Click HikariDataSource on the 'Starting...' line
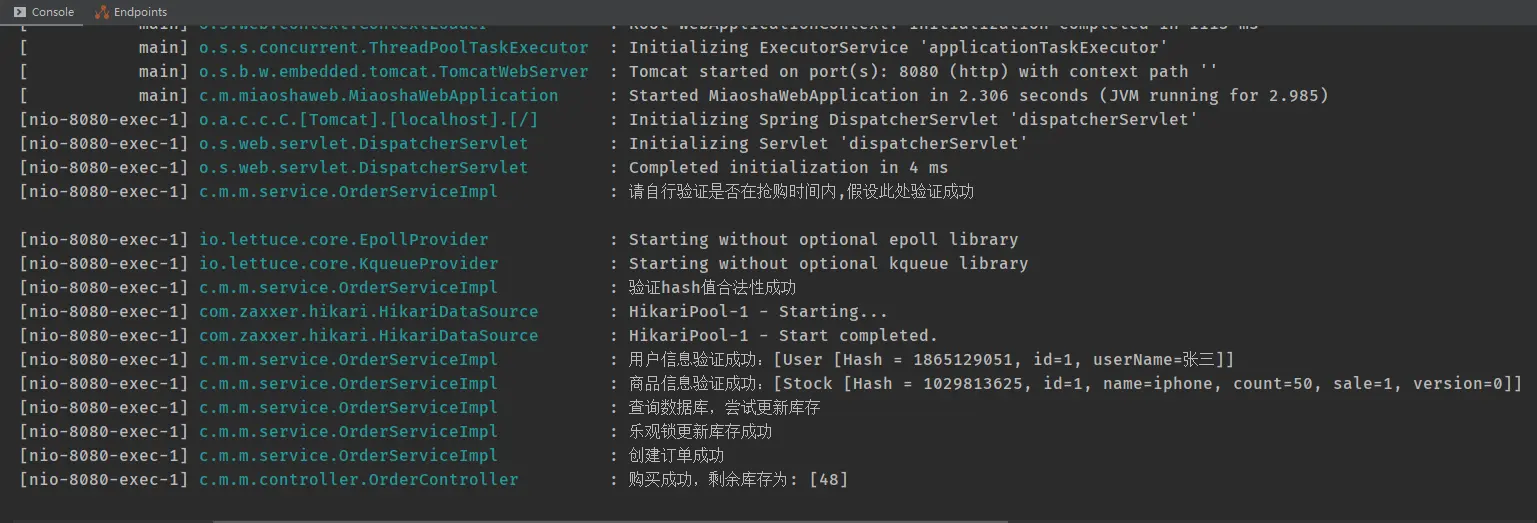This screenshot has width=1537, height=523. pos(368,312)
